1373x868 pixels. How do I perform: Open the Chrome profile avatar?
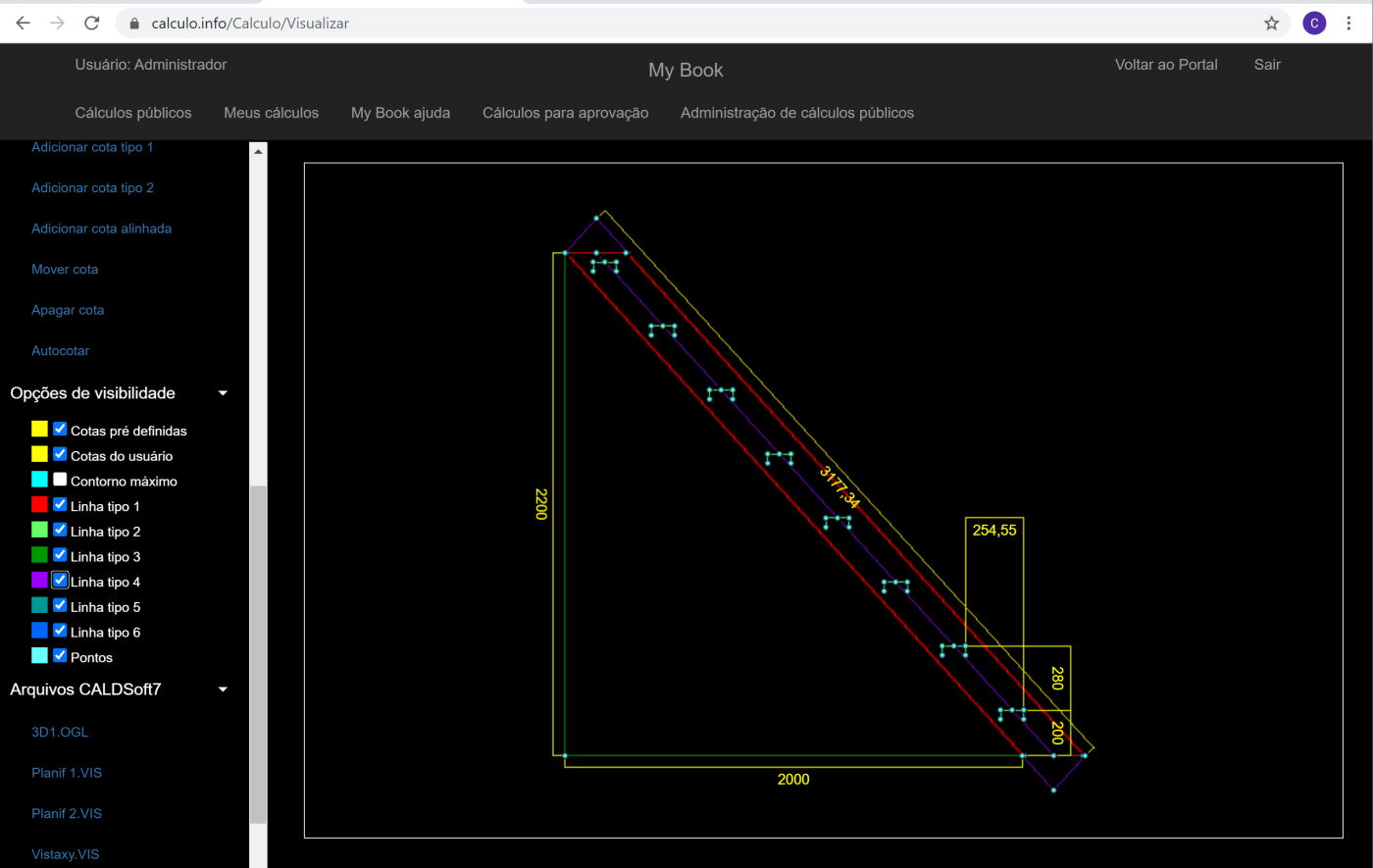pos(1314,23)
